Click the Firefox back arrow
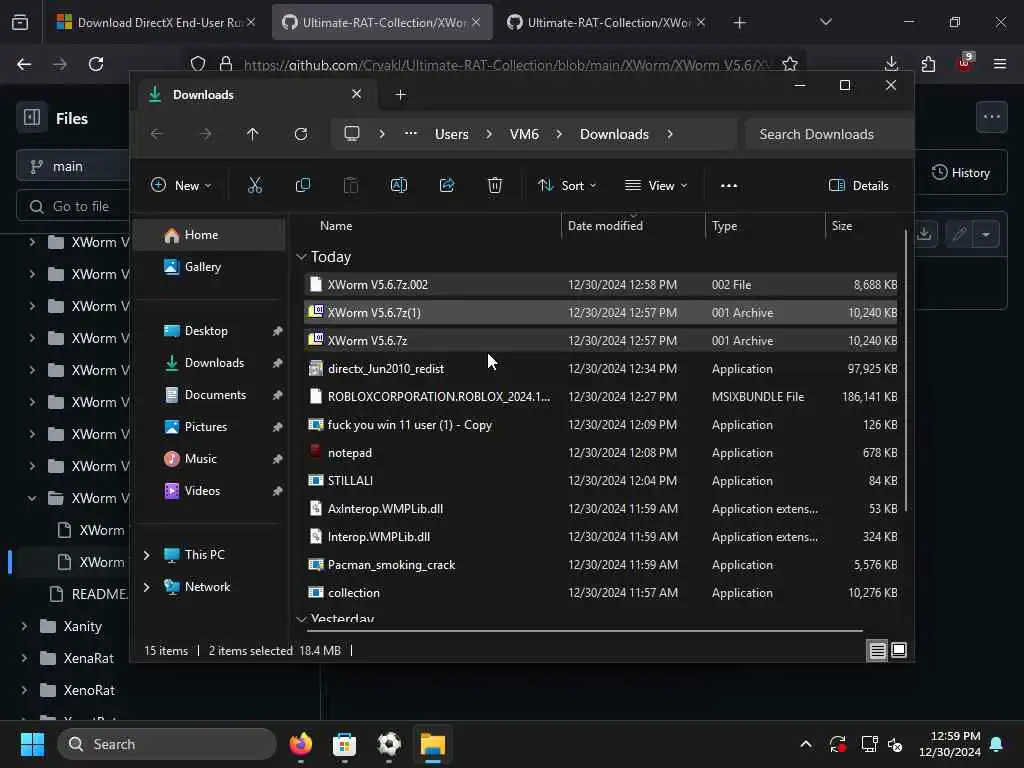Viewport: 1024px width, 768px height. (x=24, y=64)
